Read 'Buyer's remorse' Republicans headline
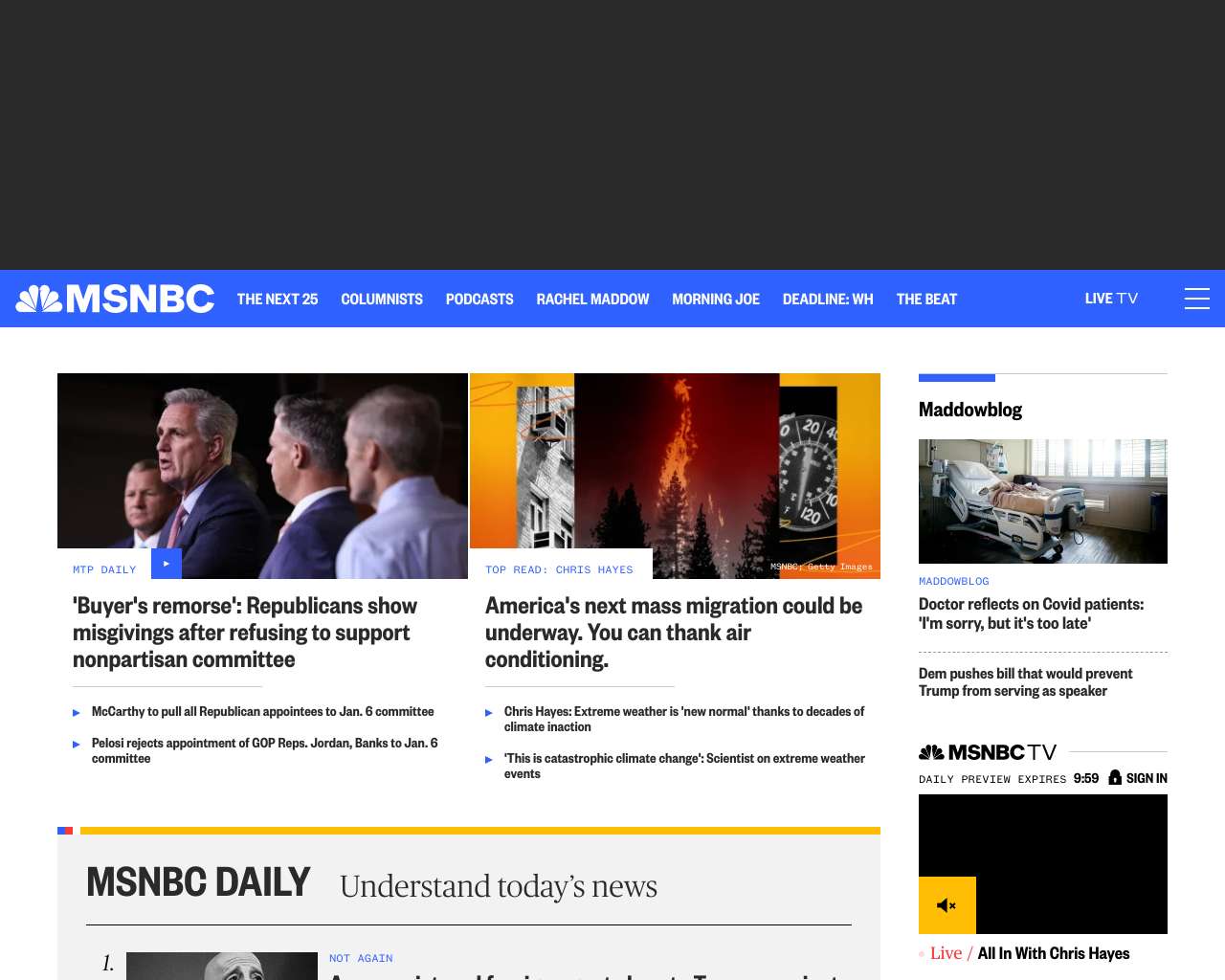 [245, 633]
